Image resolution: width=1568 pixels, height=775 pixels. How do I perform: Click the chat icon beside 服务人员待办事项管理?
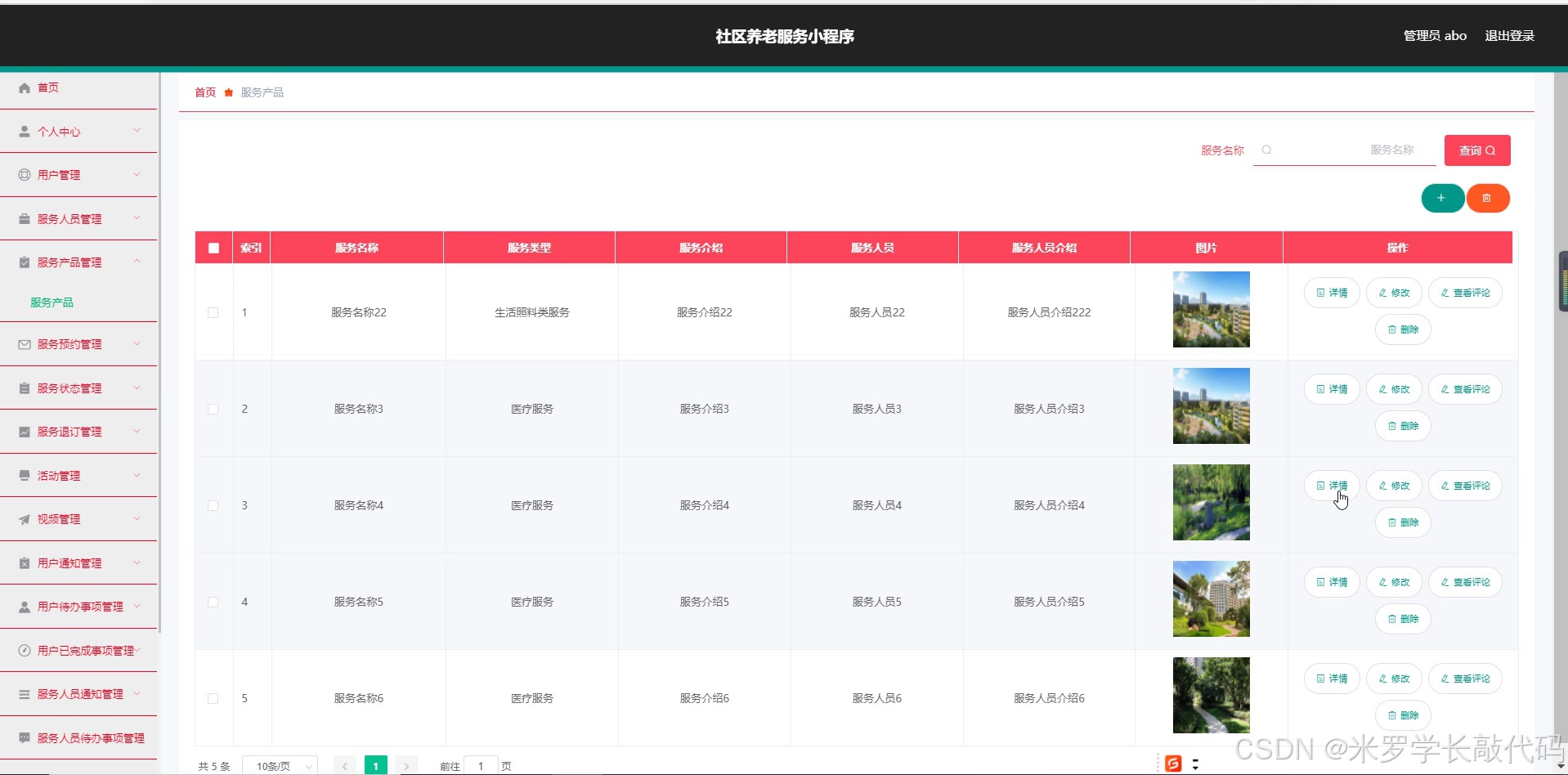(x=25, y=738)
